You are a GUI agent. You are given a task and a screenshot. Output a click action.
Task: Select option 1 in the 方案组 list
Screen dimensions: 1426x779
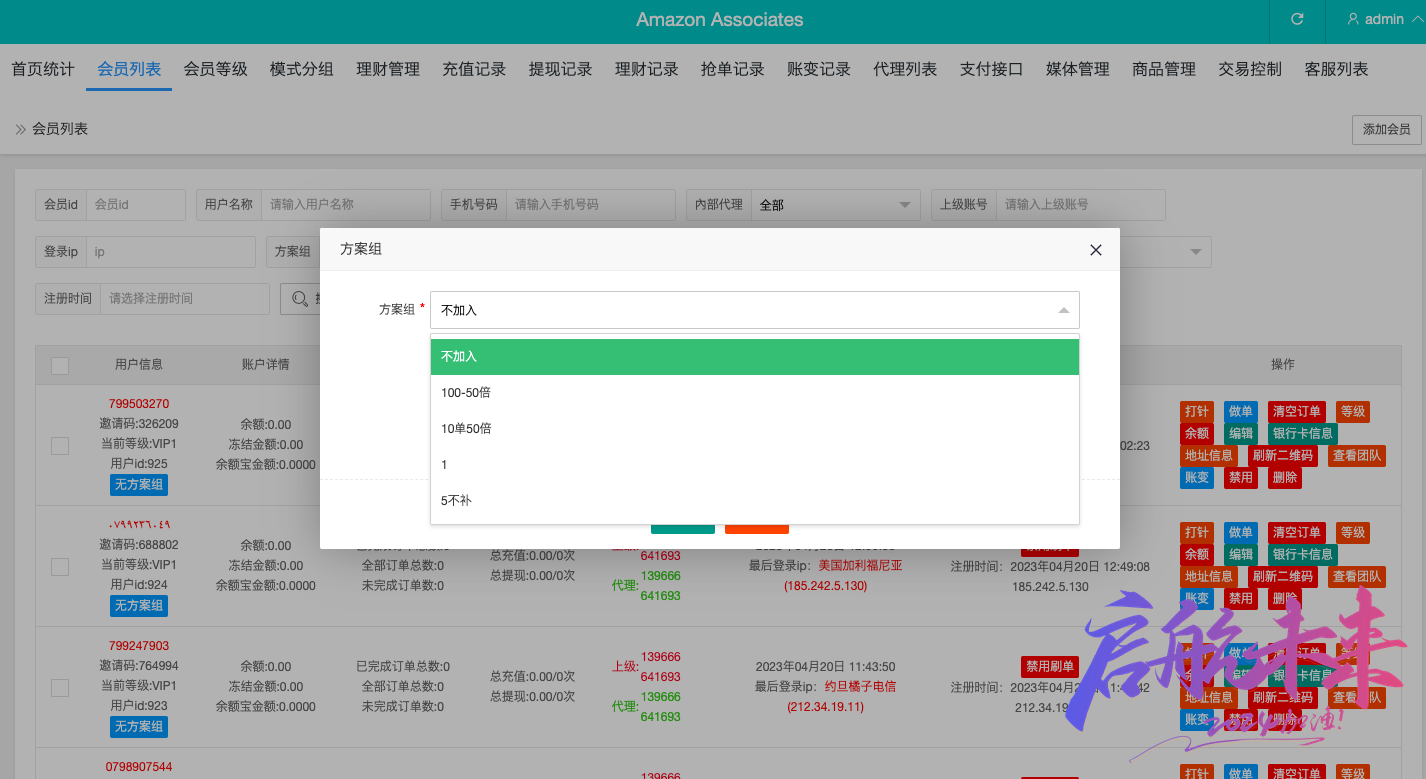[x=755, y=464]
